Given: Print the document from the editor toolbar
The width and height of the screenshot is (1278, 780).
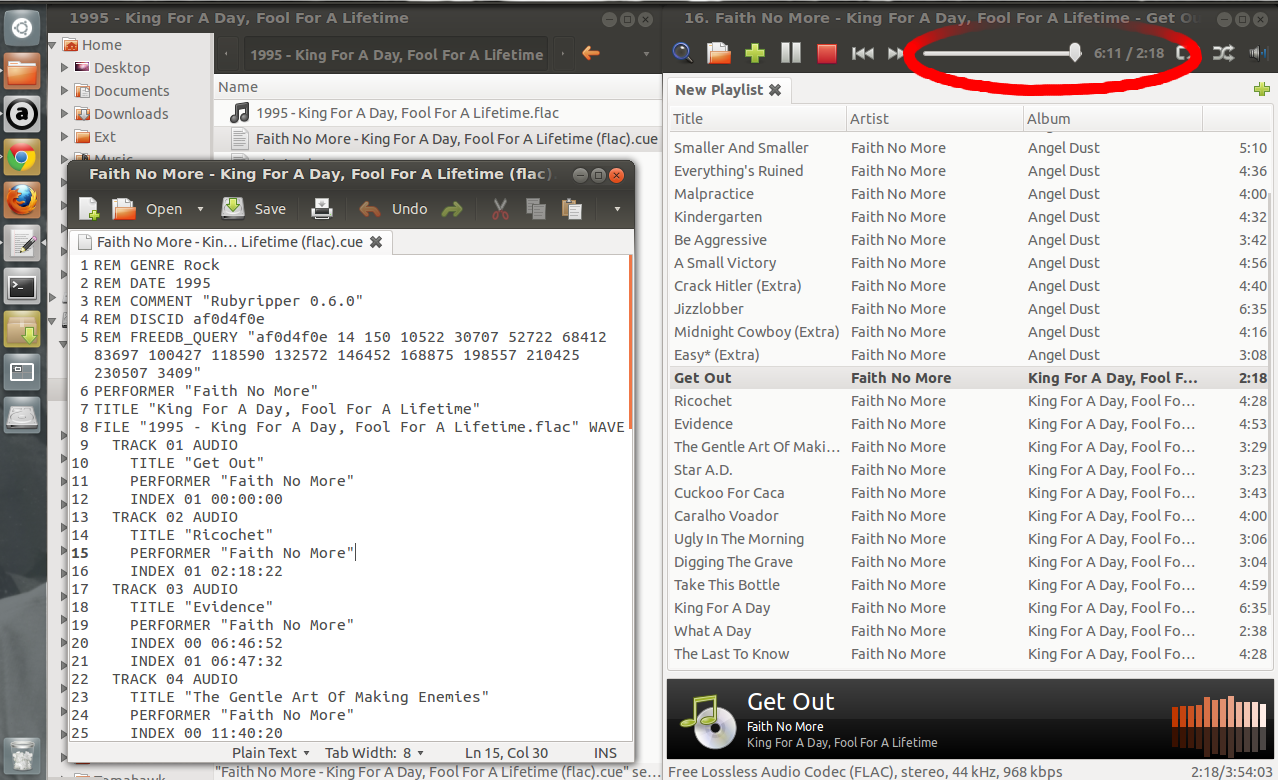Looking at the screenshot, I should [322, 208].
